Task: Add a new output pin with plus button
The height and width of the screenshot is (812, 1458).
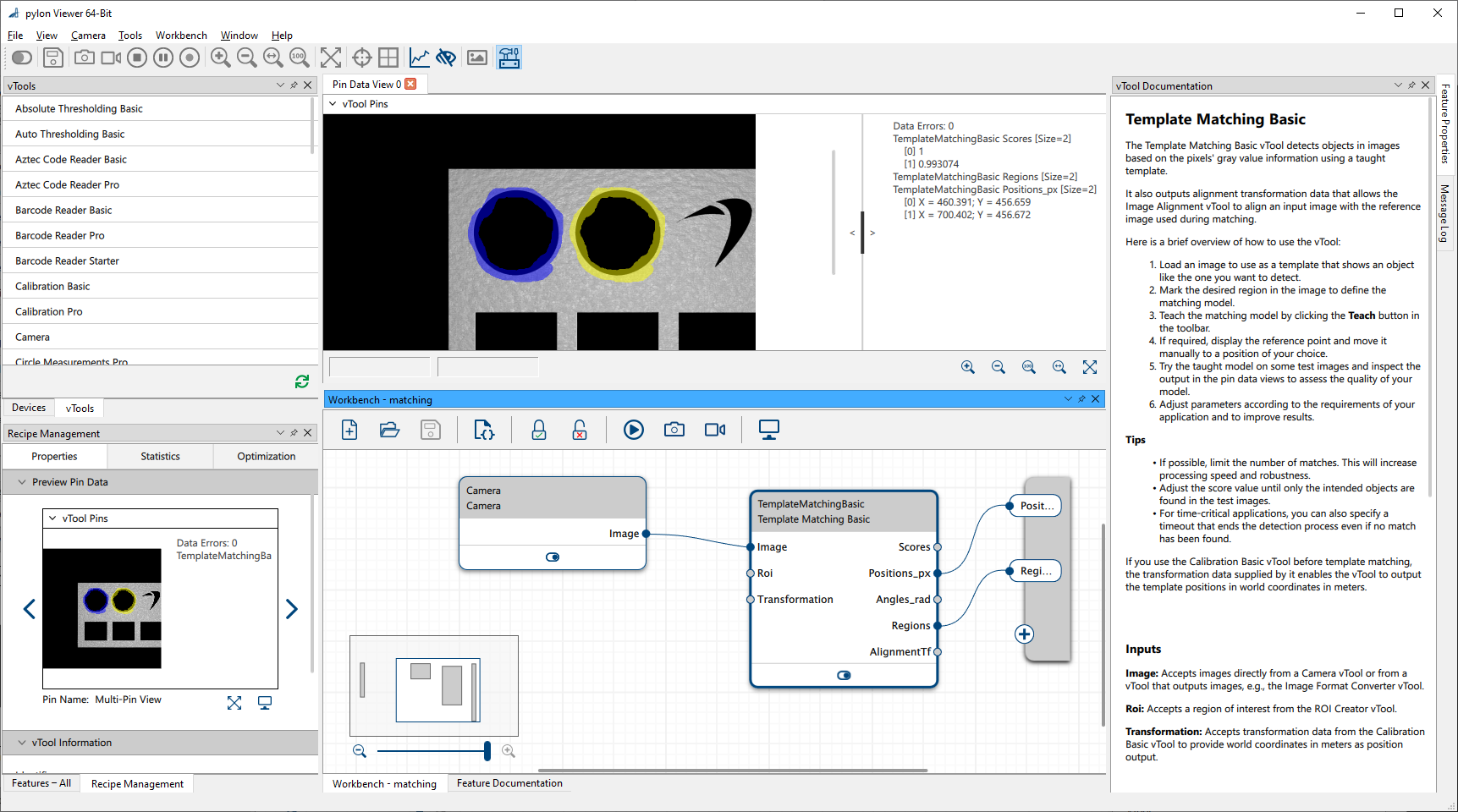Action: [x=1024, y=634]
